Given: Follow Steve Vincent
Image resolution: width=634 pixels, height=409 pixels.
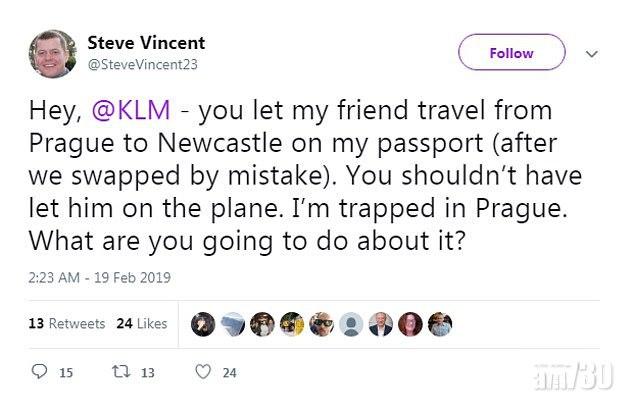Looking at the screenshot, I should point(511,53).
